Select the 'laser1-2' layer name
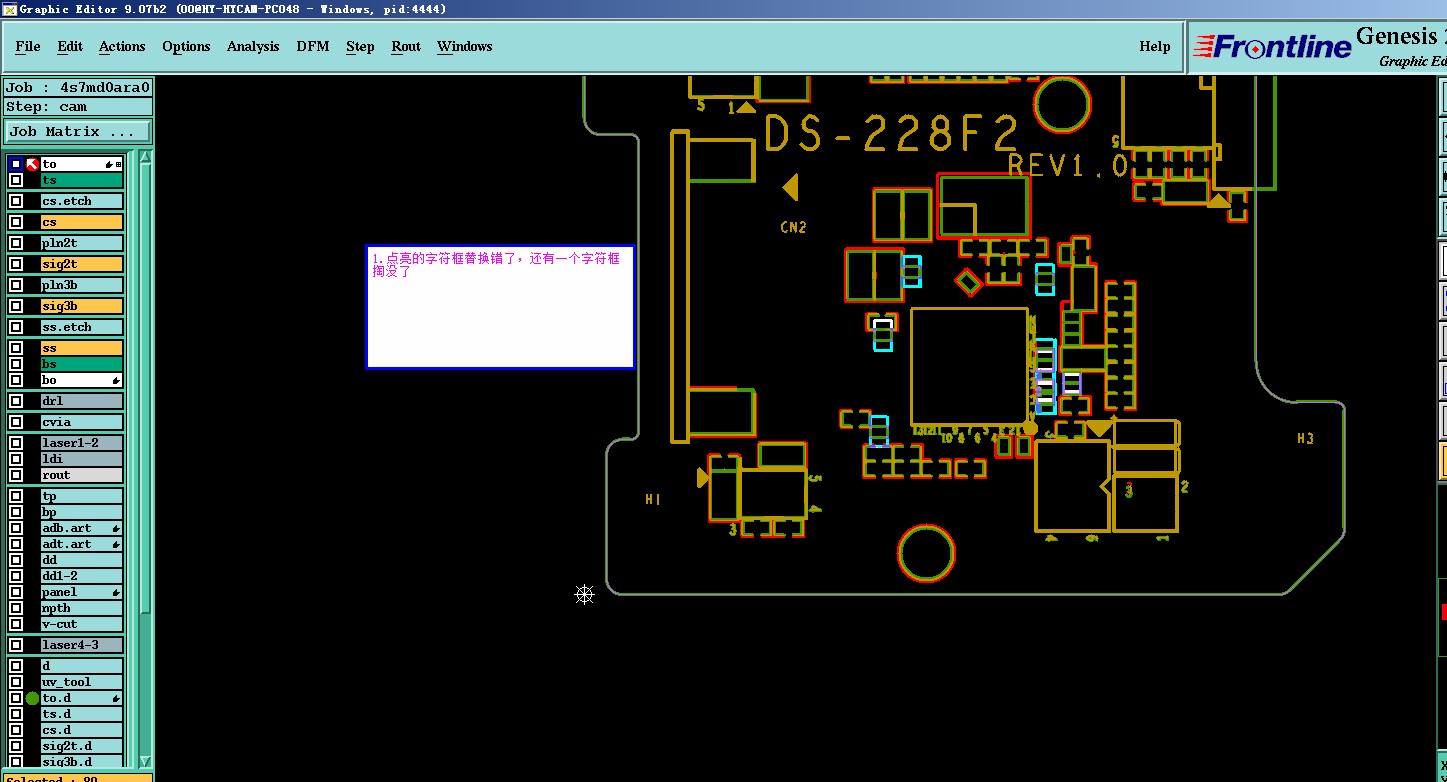Viewport: 1447px width, 782px height. click(x=82, y=443)
